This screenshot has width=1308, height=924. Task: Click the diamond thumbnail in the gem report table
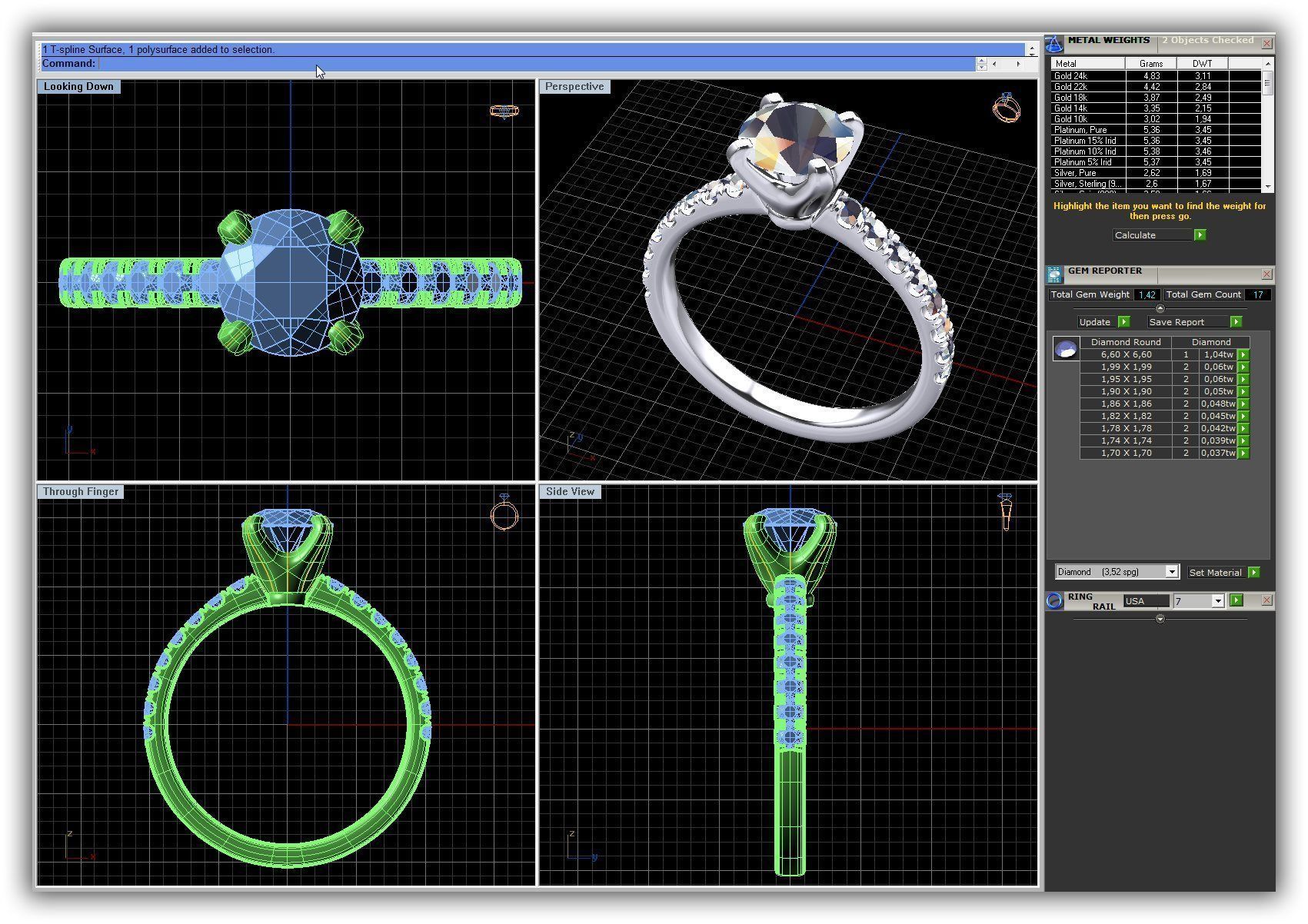coord(1067,347)
